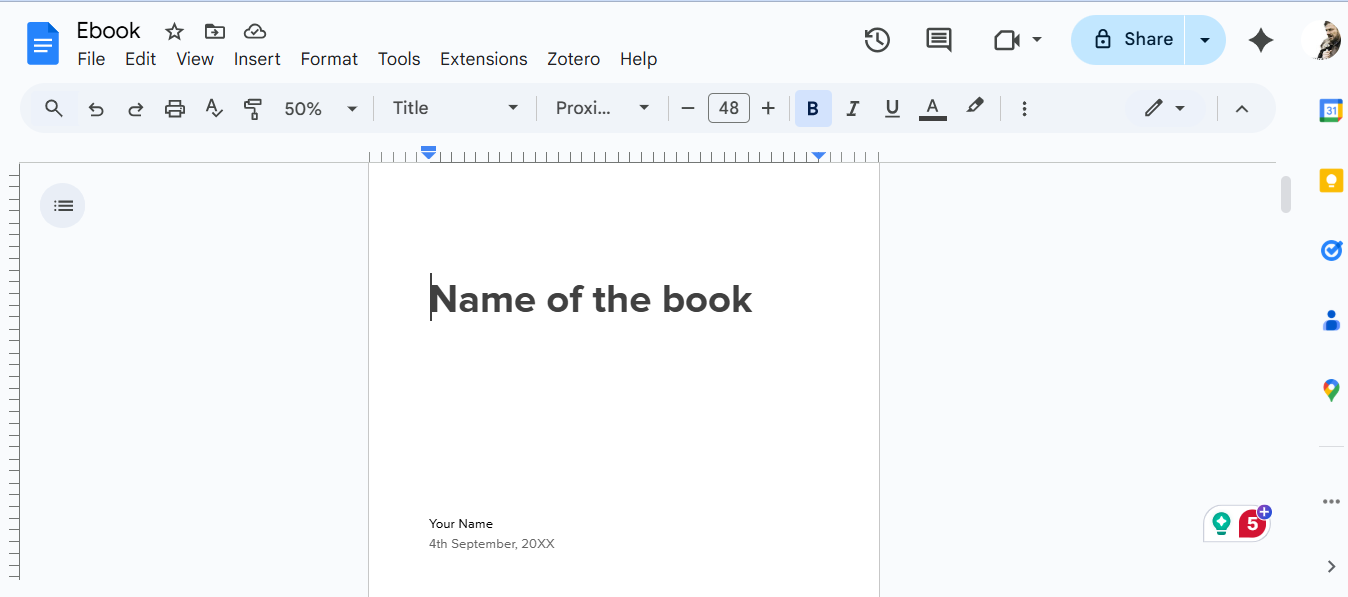Open the print dialog
1348x597 pixels.
click(175, 108)
